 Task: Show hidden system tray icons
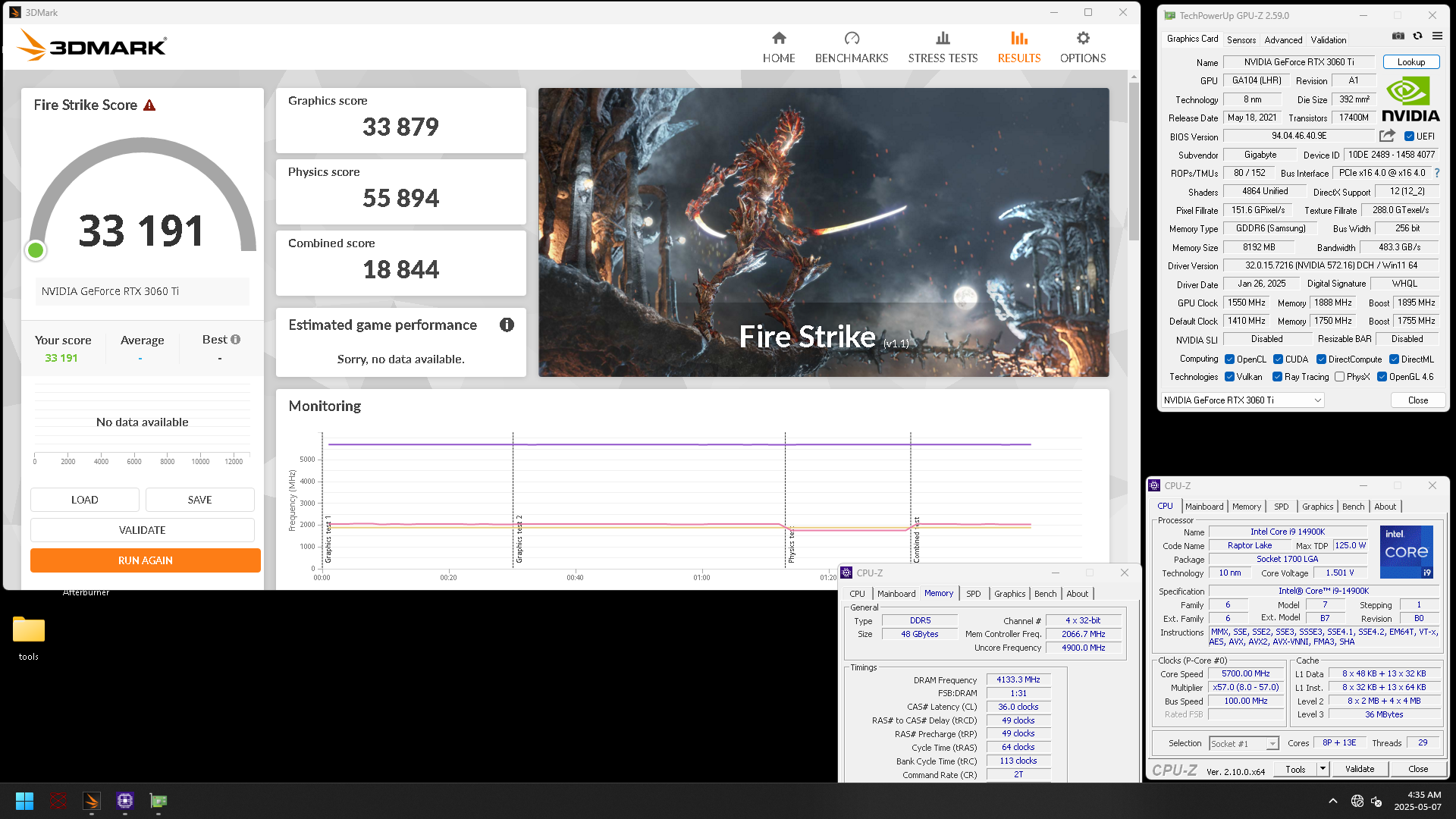1332,801
